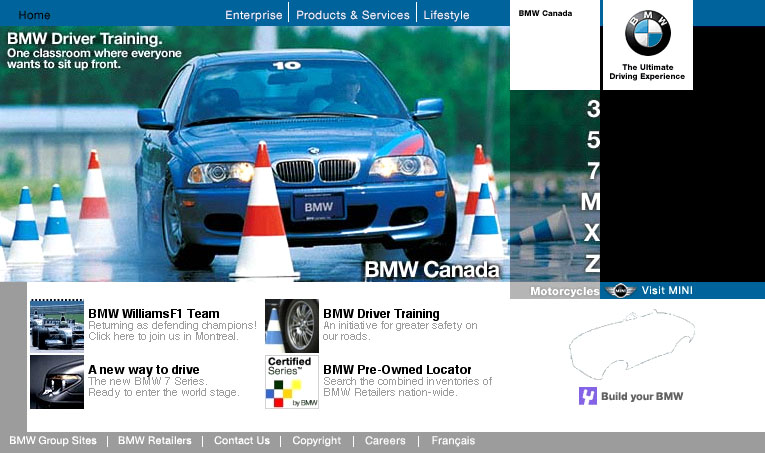The image size is (765, 453).
Task: Open the WilliamsF1 race cars thumbnail
Action: (x=57, y=326)
